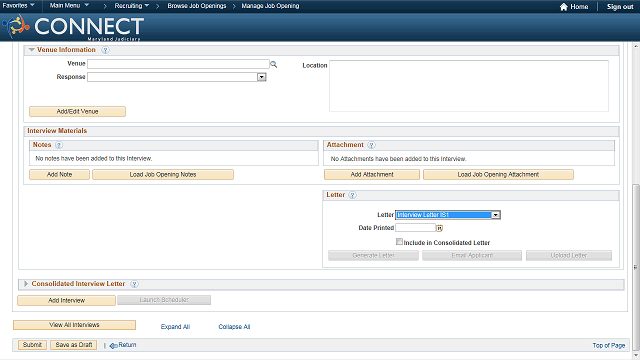Click the Load Job Opening Notes button
The height and width of the screenshot is (360, 640).
tap(163, 175)
